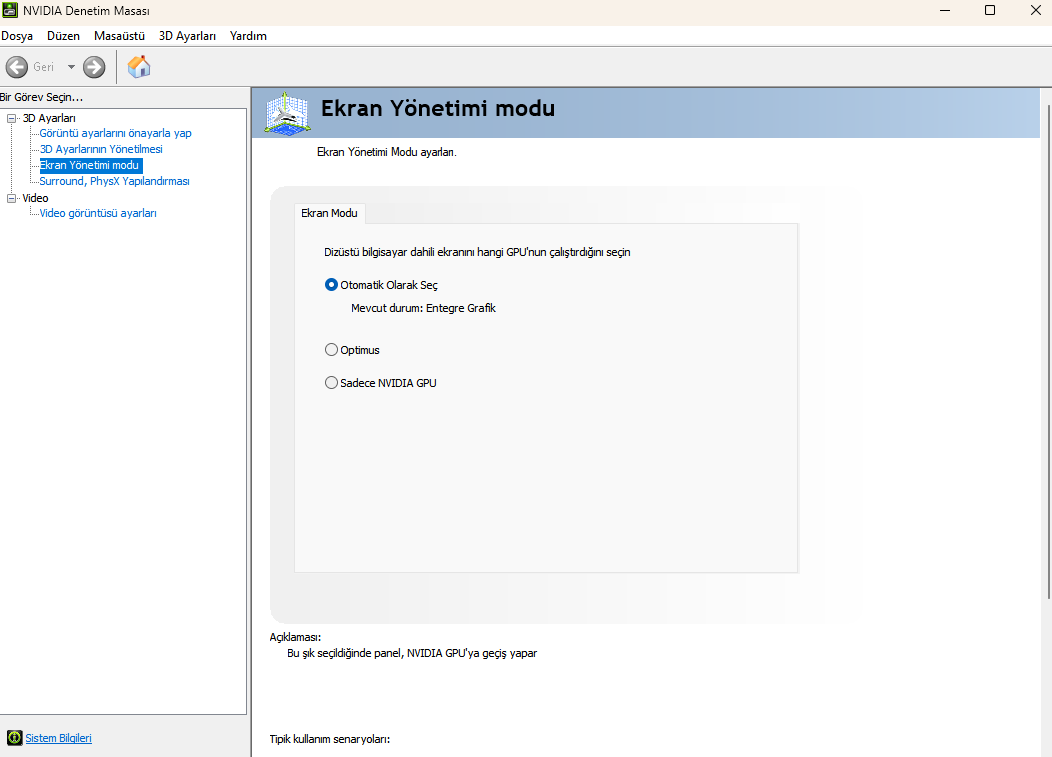Open Görüntü ayarlarını önayarla yap
This screenshot has width=1052, height=757.
[115, 133]
